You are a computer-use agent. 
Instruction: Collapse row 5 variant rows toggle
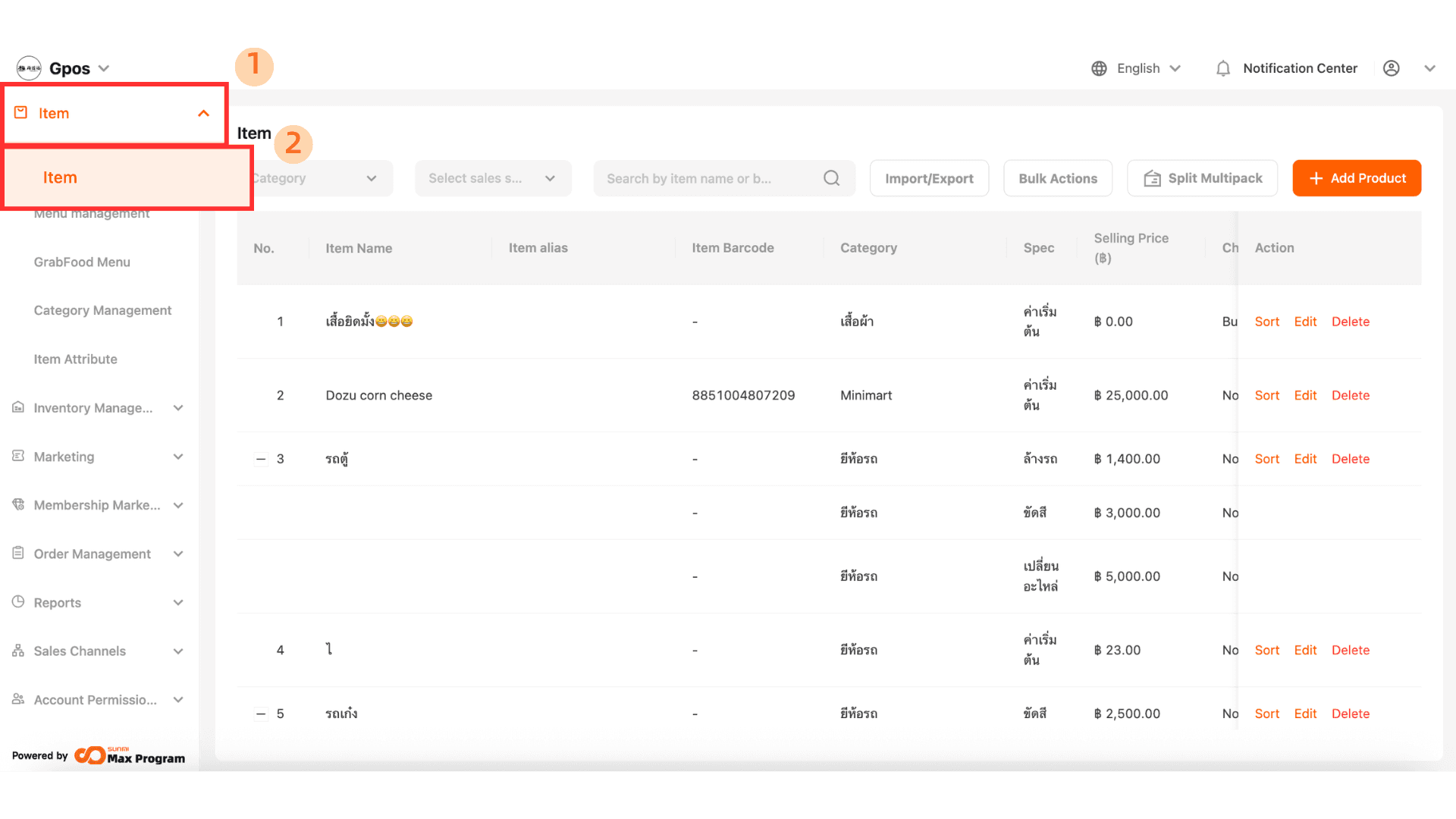261,714
